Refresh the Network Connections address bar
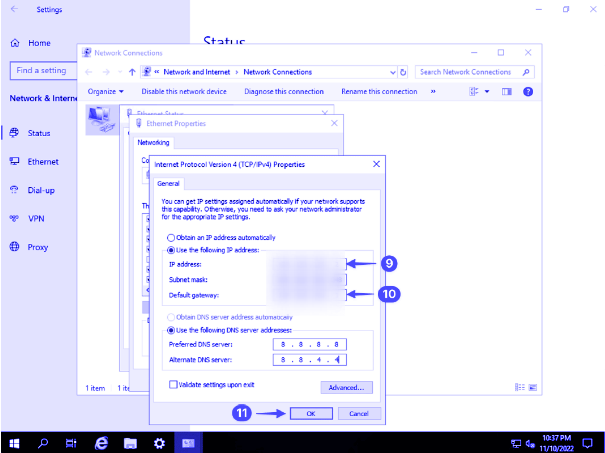Image resolution: width=605 pixels, height=453 pixels. (x=403, y=72)
